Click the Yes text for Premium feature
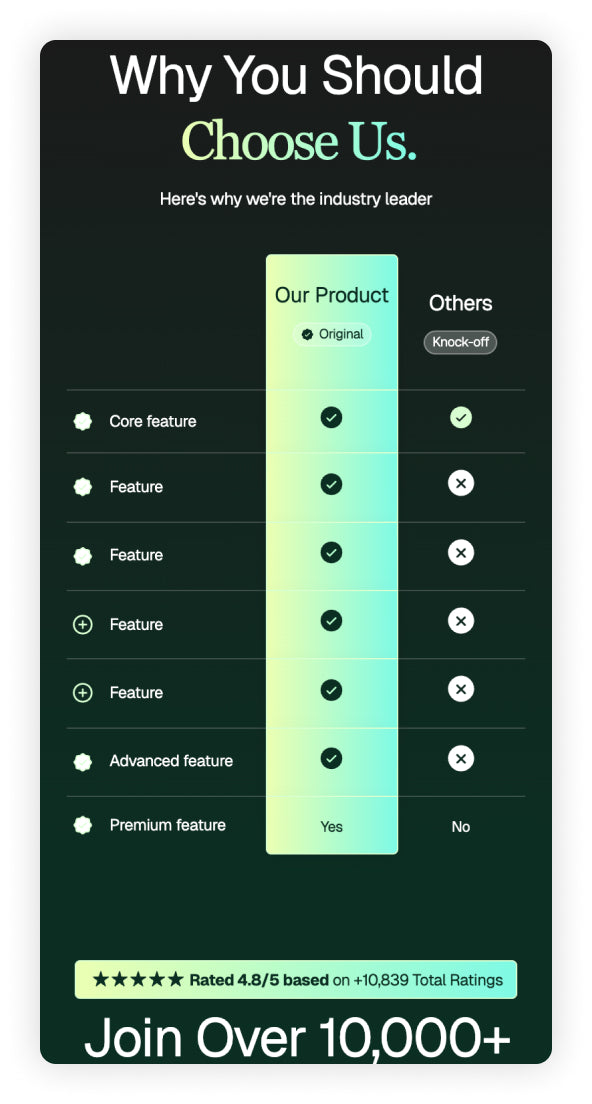The image size is (592, 1104). coord(332,827)
